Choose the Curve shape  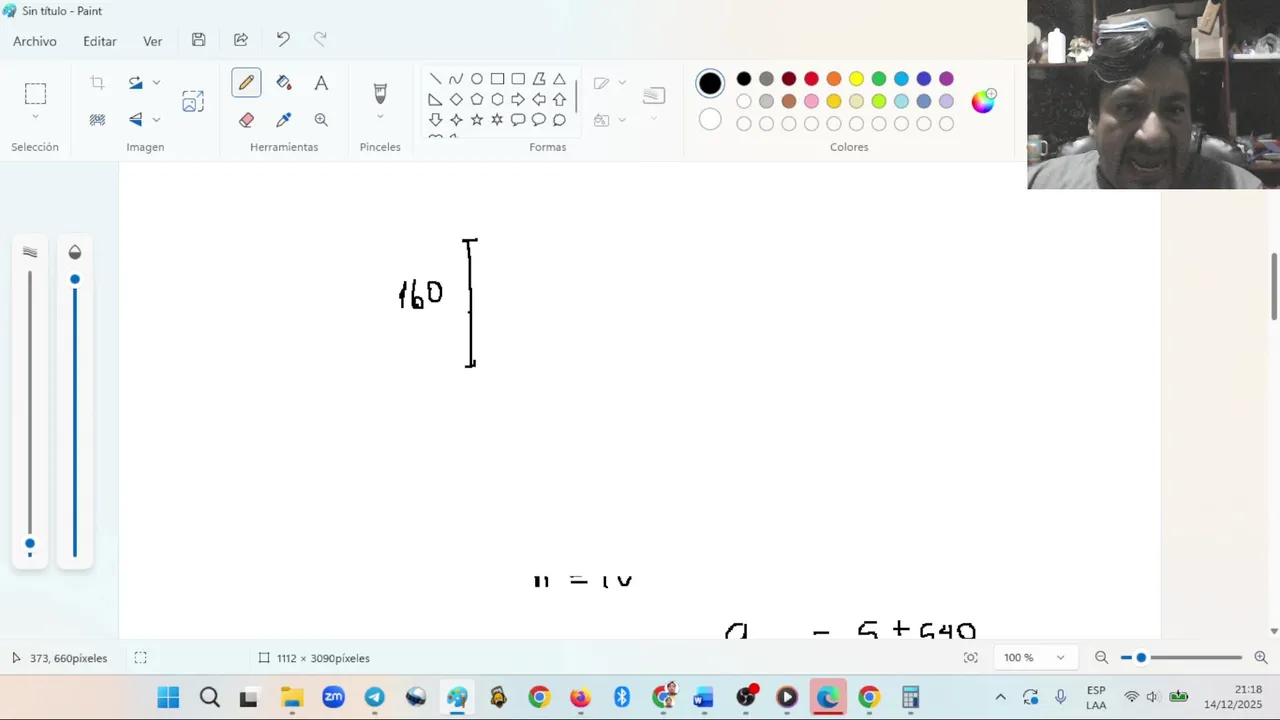tap(456, 79)
